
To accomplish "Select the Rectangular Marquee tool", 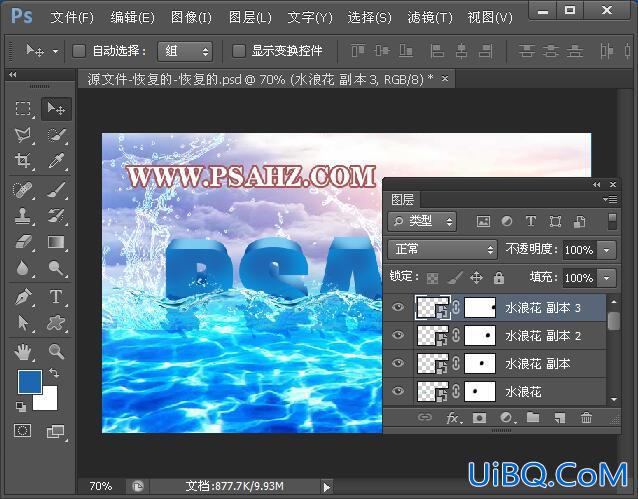I will click(23, 109).
